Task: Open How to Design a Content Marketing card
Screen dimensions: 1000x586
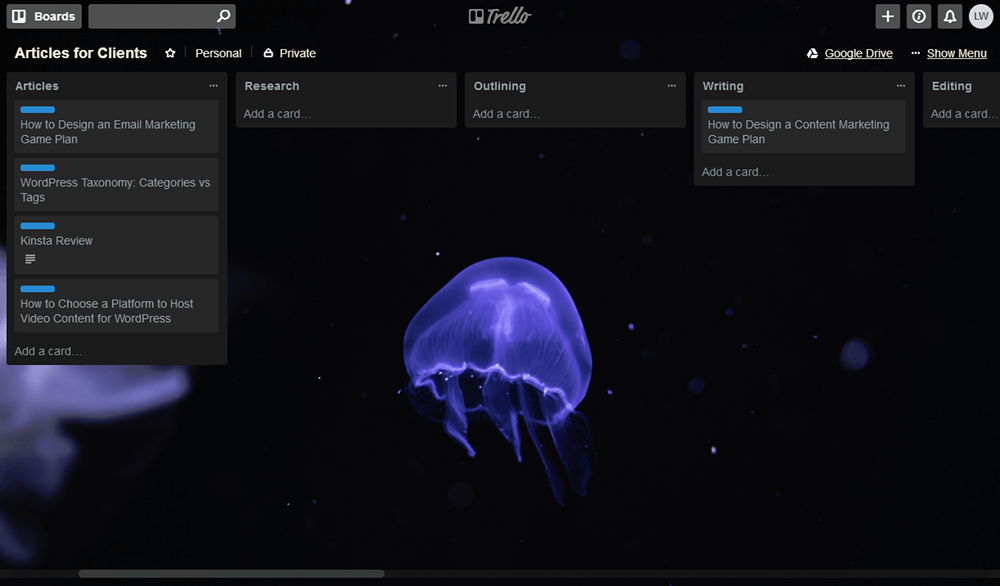Action: (x=804, y=126)
